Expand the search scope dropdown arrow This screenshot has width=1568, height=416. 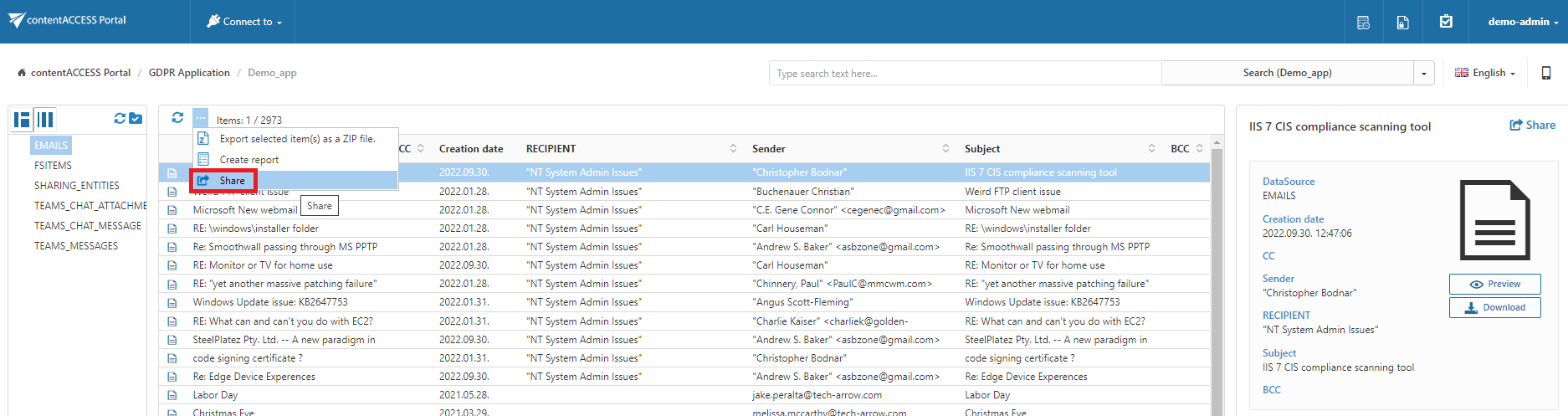pos(1424,74)
